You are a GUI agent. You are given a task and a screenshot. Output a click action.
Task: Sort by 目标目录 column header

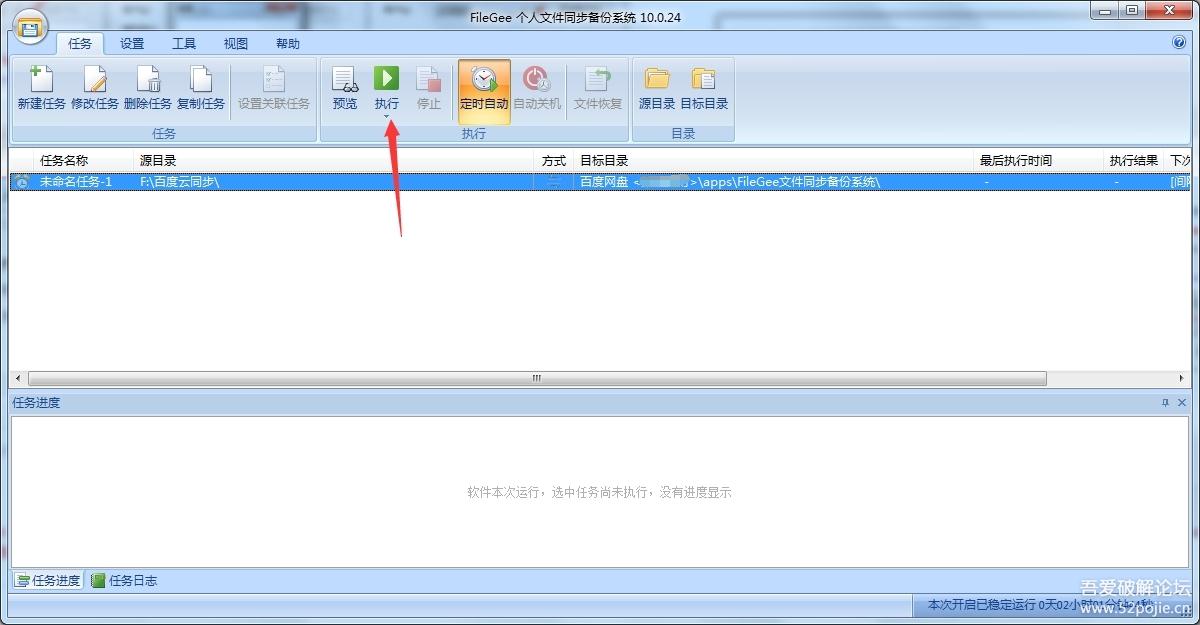774,161
